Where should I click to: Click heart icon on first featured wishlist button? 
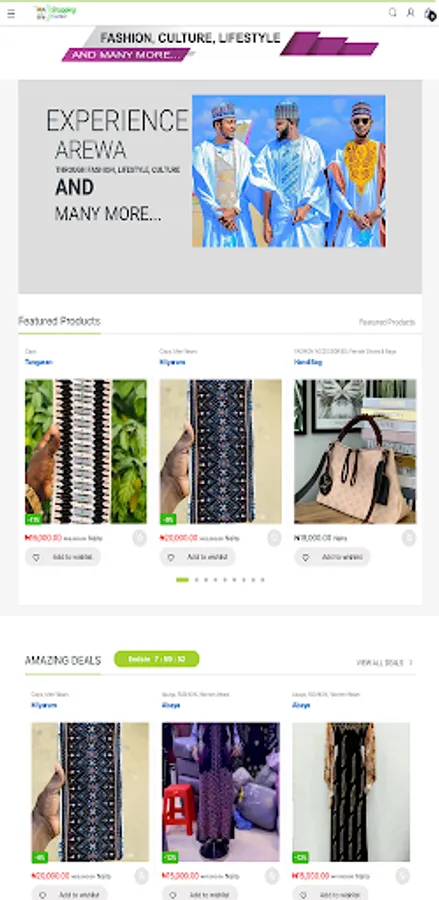tap(36, 557)
